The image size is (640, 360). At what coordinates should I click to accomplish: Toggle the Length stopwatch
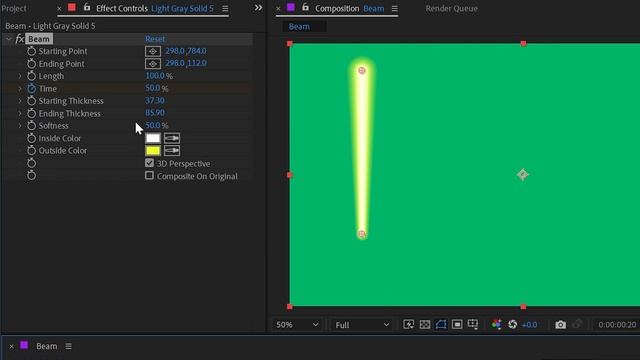(x=31, y=76)
